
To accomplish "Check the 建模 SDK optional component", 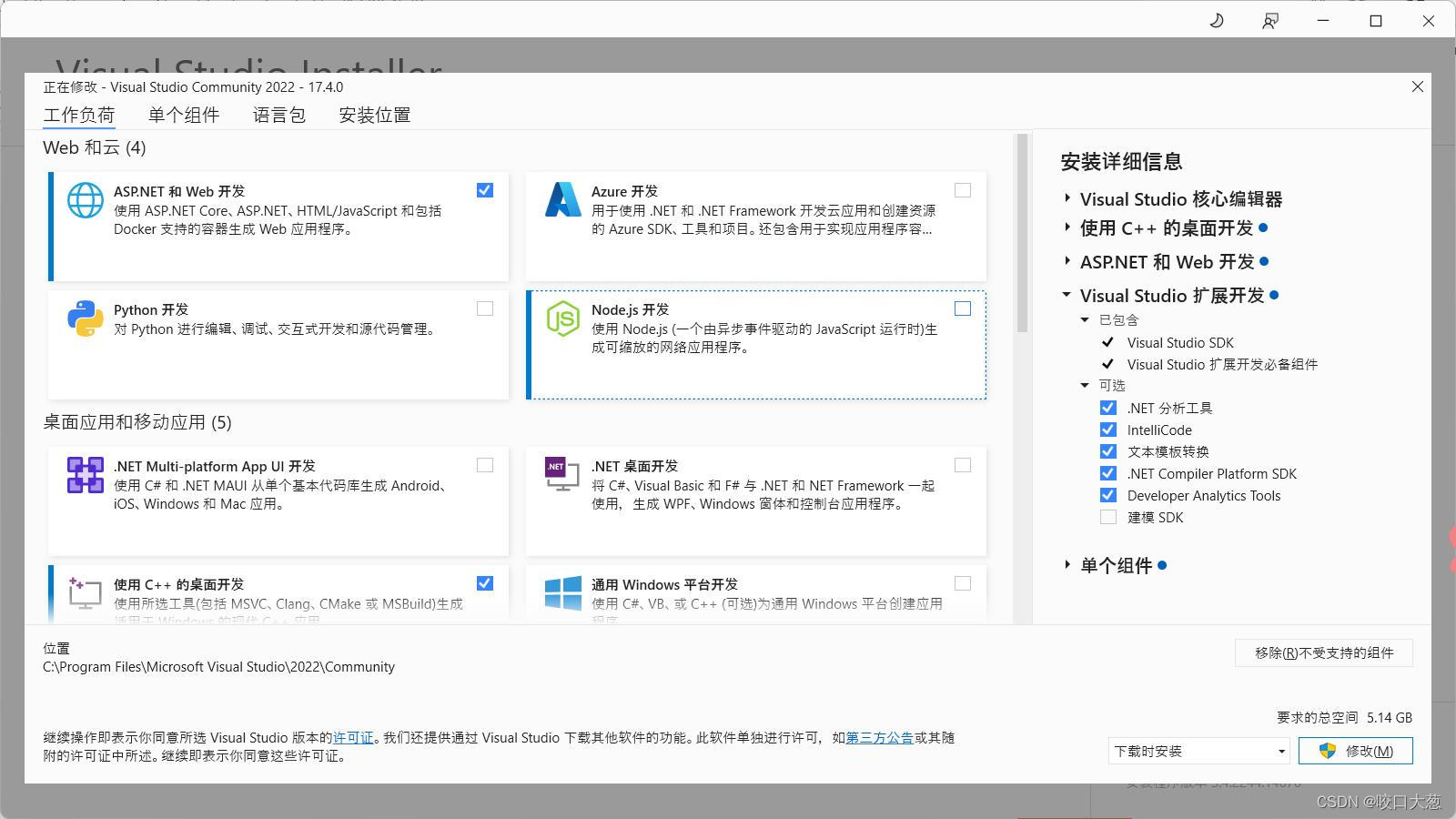I will [x=1107, y=517].
